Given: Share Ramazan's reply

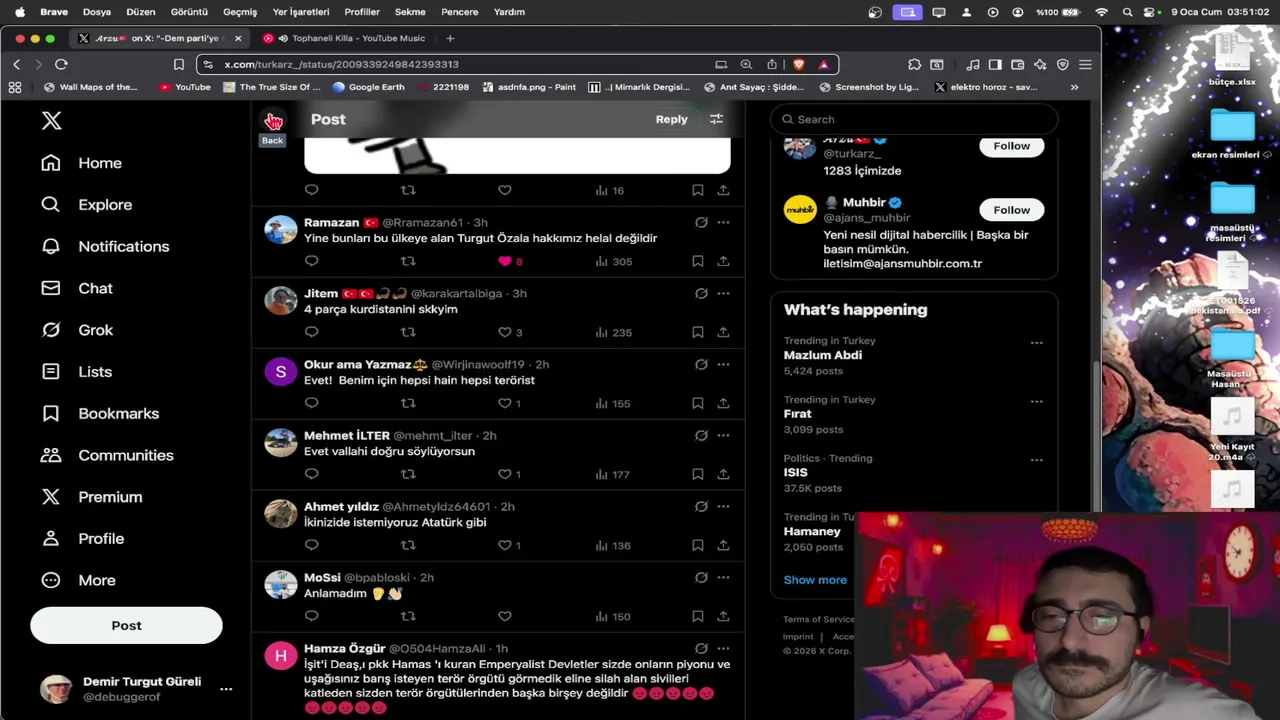Looking at the screenshot, I should click(x=723, y=261).
